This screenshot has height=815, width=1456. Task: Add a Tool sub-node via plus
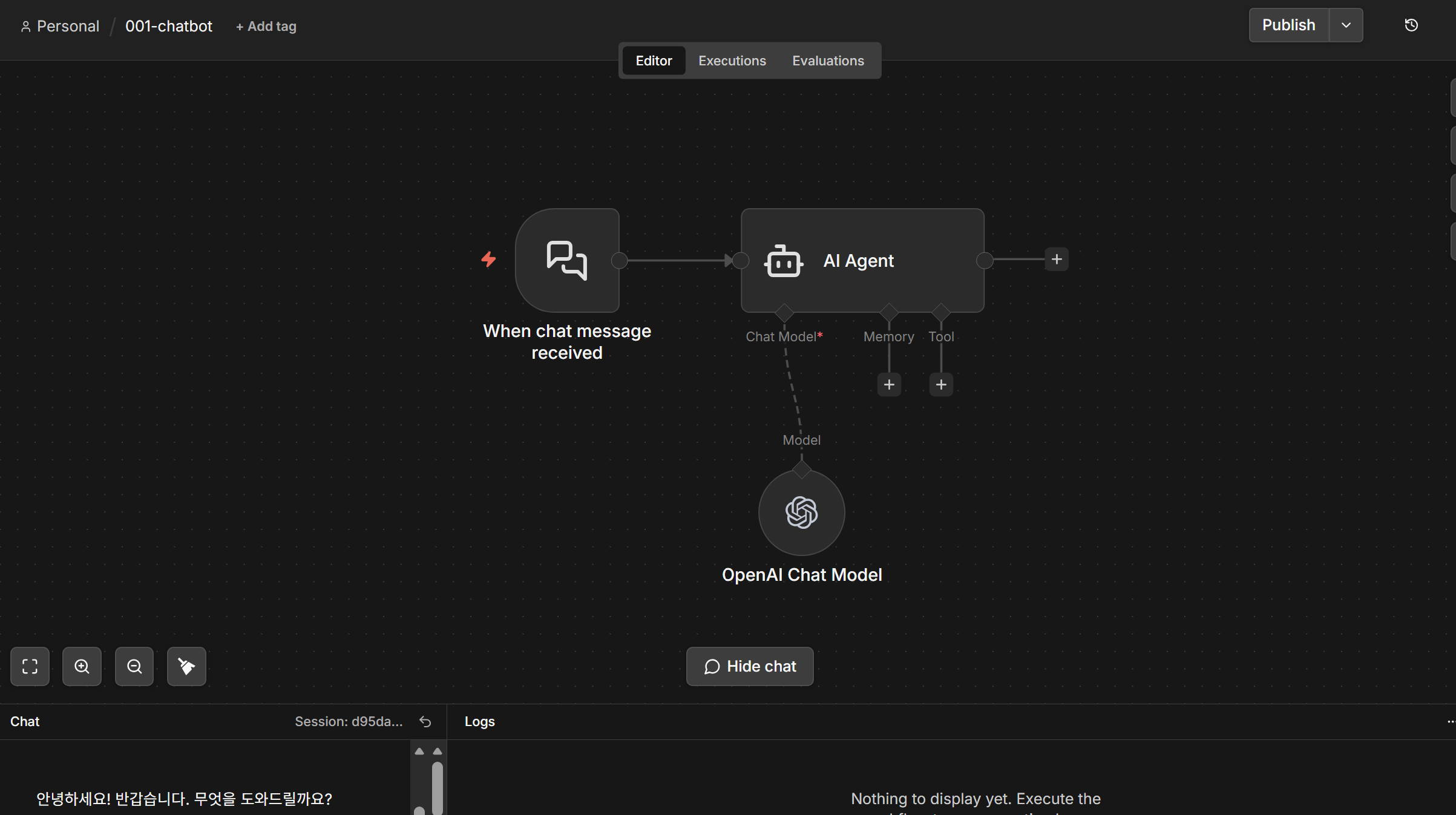[x=941, y=384]
